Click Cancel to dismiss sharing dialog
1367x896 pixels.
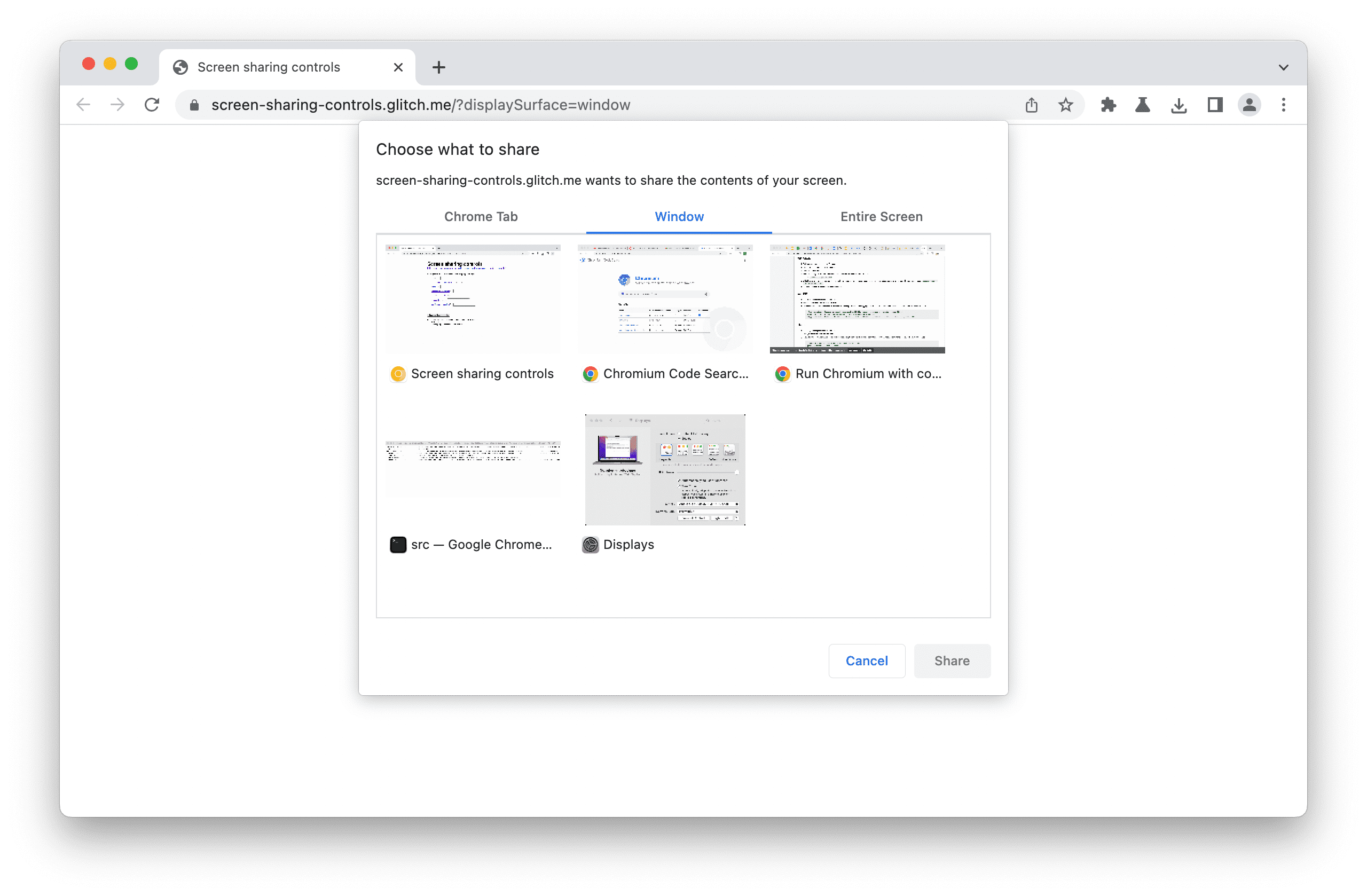pyautogui.click(x=866, y=659)
